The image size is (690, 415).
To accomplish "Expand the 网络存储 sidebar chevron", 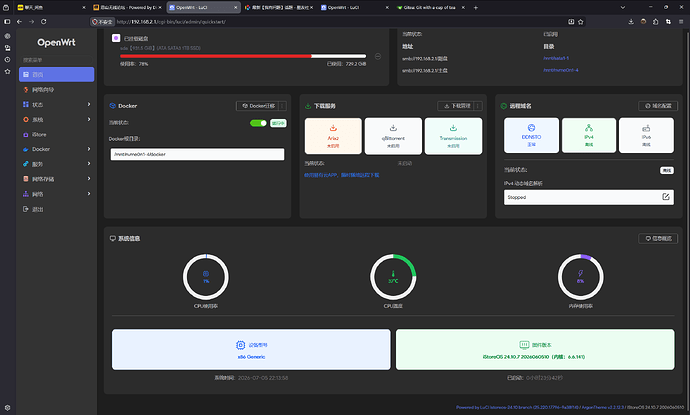I will (89, 179).
